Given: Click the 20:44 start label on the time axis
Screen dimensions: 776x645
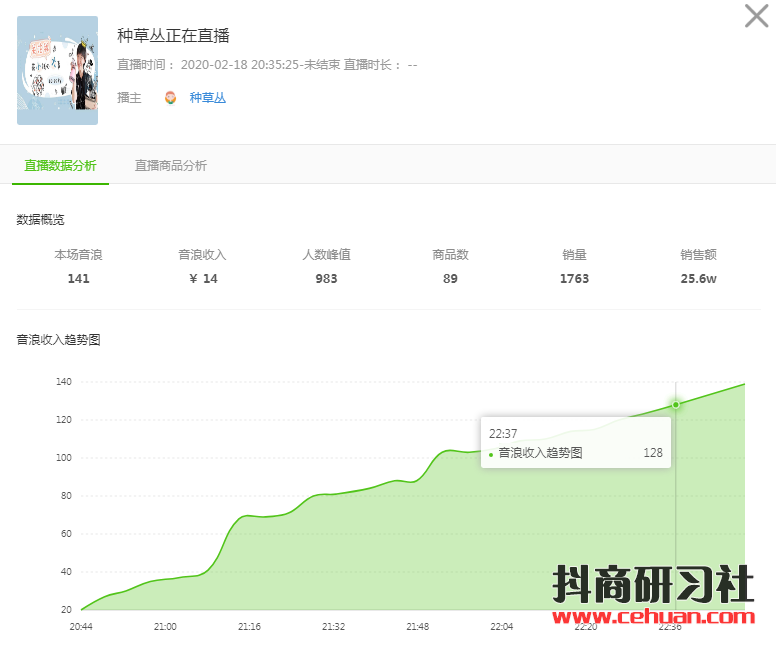Looking at the screenshot, I should click(82, 627).
